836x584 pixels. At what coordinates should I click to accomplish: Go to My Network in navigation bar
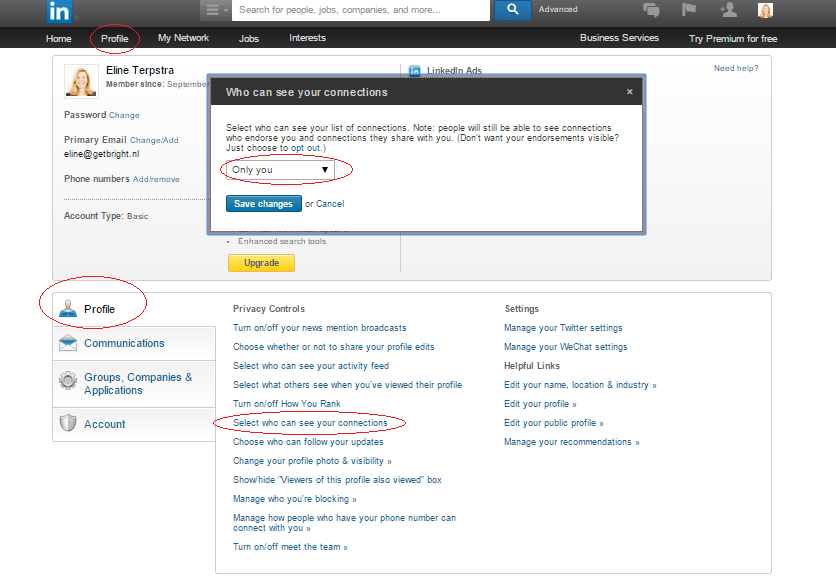[x=183, y=38]
